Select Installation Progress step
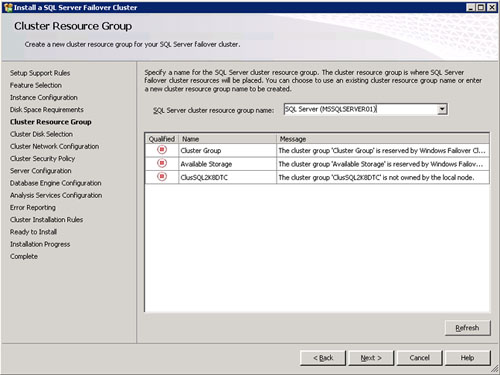The height and width of the screenshot is (375, 500). [x=40, y=244]
